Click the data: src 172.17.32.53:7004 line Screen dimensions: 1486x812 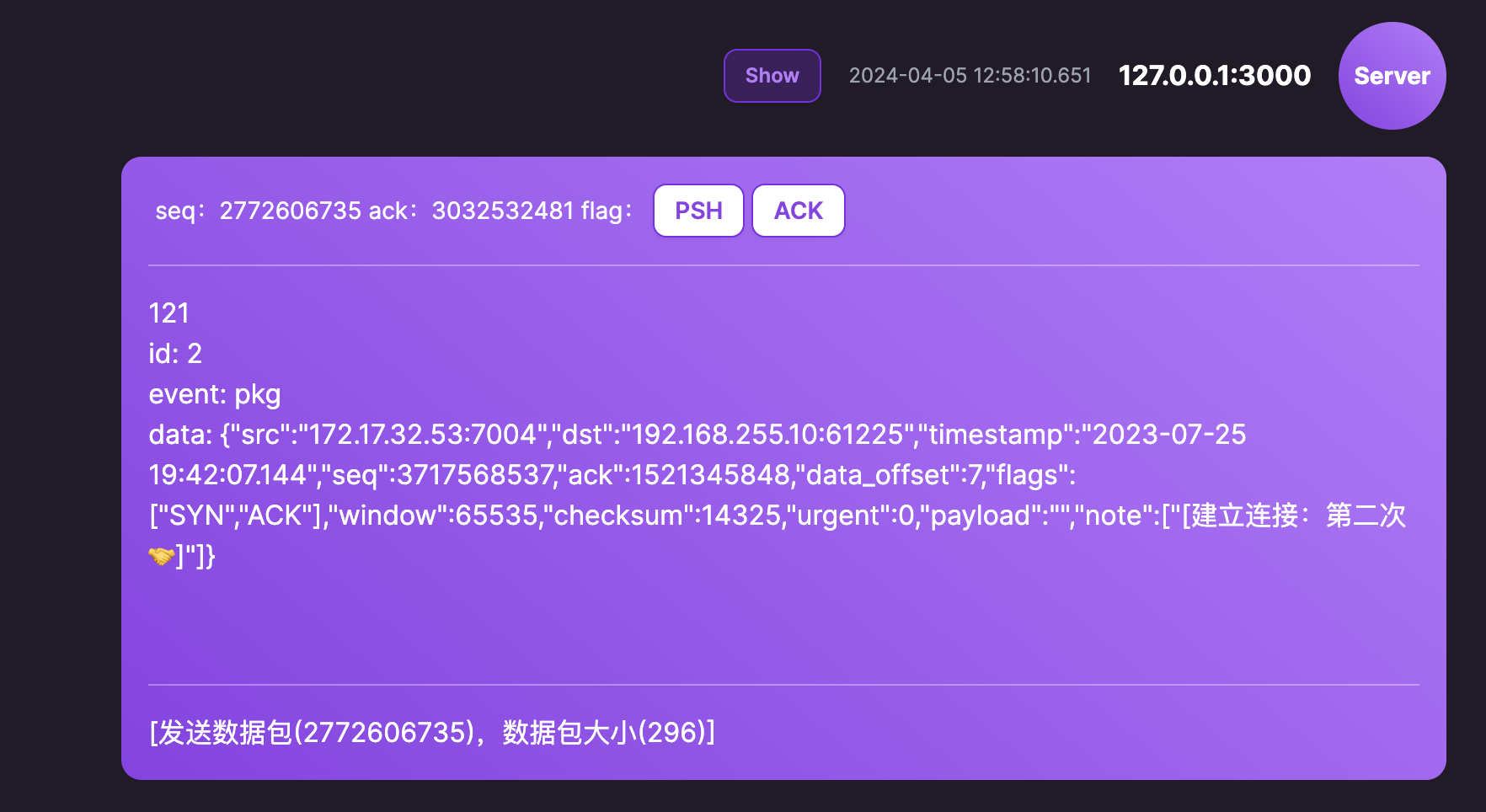tap(697, 435)
